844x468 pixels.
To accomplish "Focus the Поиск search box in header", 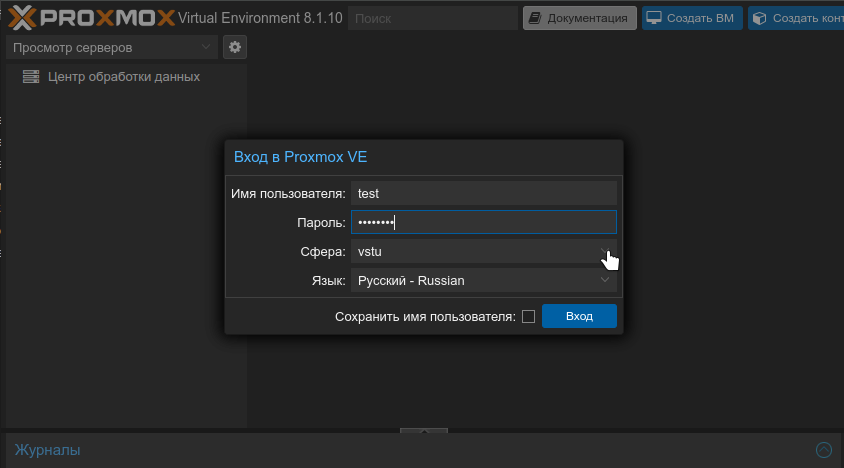I will (433, 18).
